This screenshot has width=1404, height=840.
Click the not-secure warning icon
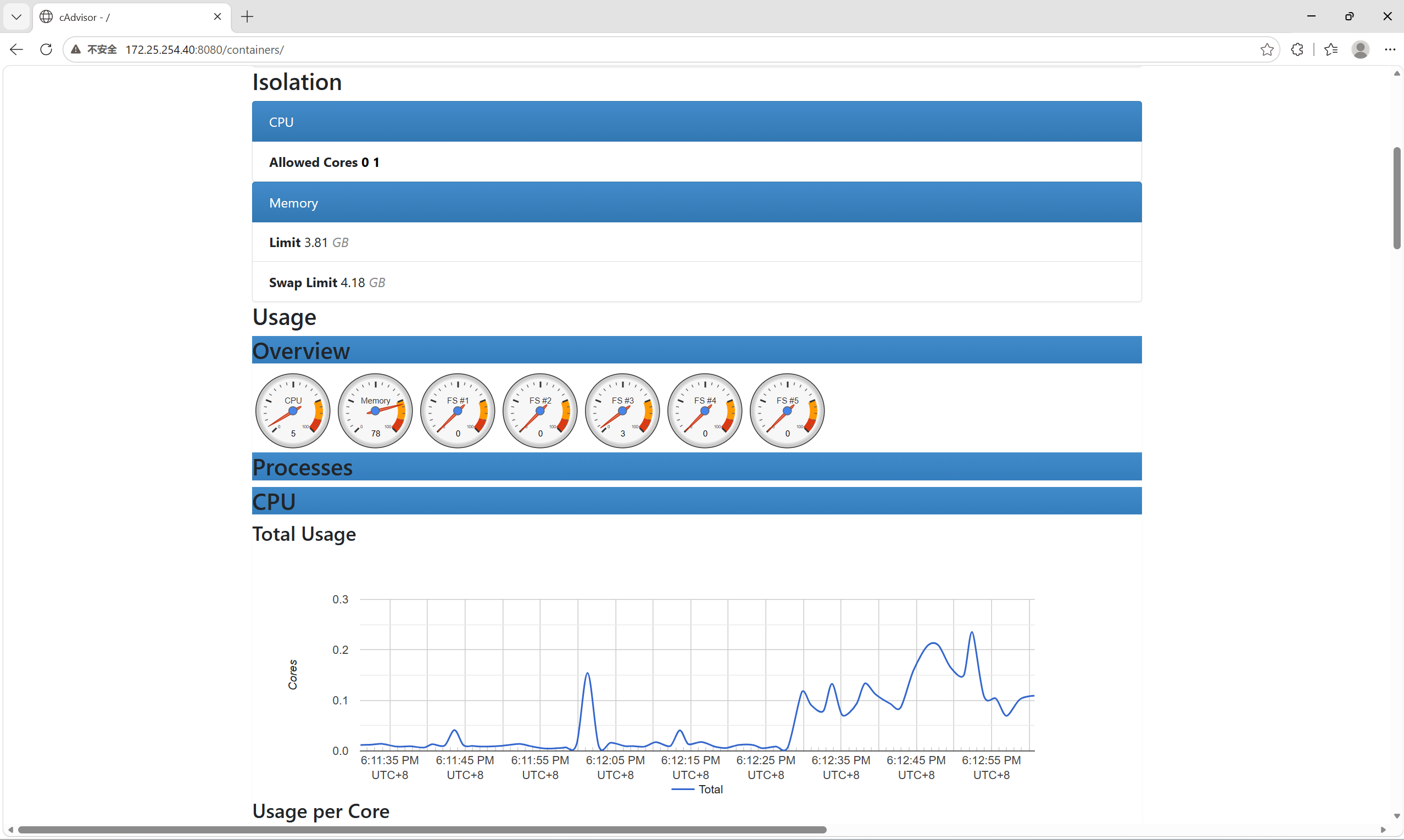point(76,50)
